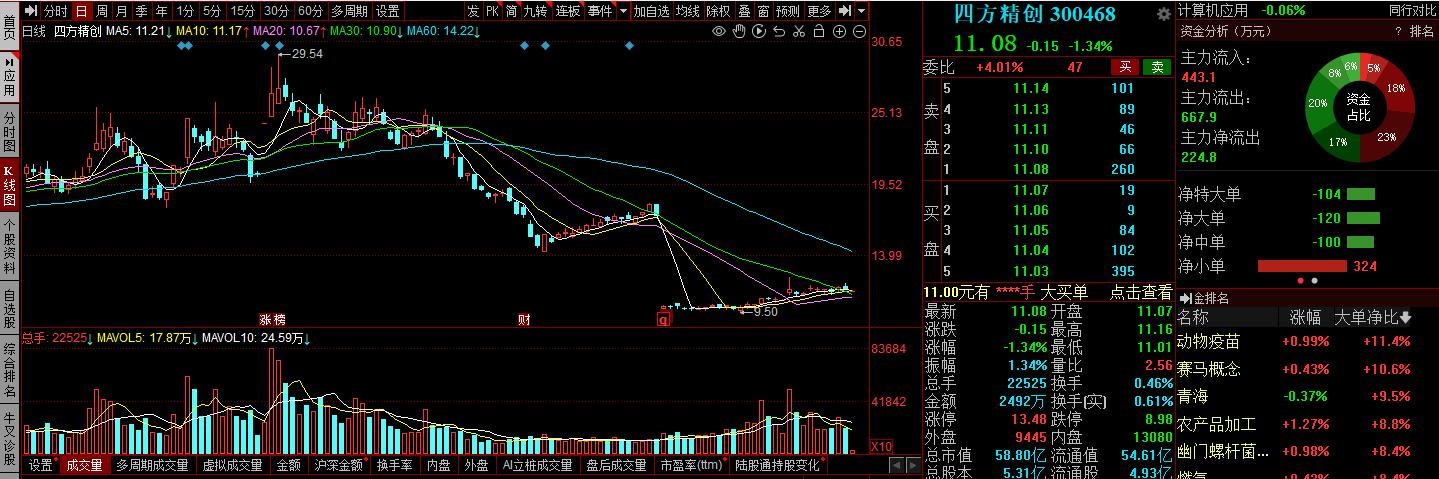Open the chart 设置 menu in top toolbar

tap(387, 11)
